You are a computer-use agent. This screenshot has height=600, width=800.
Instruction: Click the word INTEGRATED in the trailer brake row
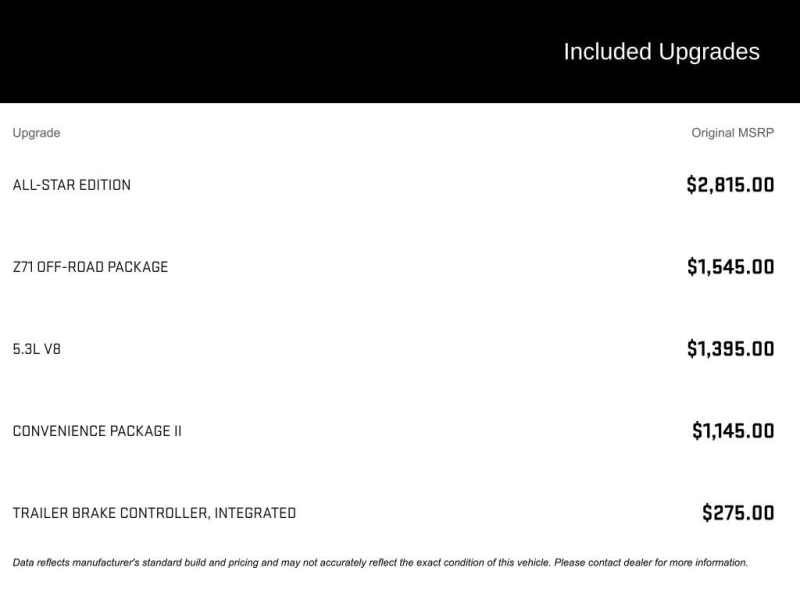[254, 513]
